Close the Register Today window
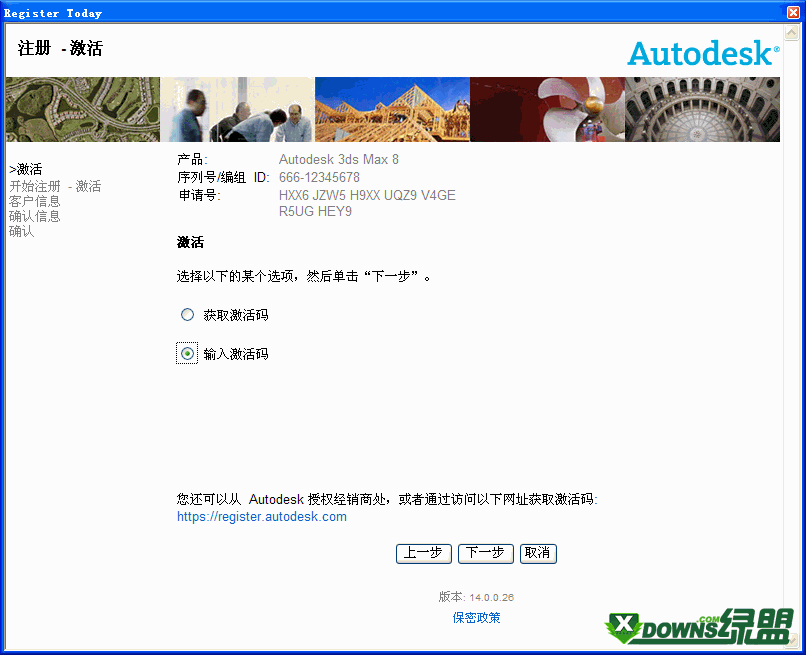806x655 pixels. pyautogui.click(x=794, y=12)
